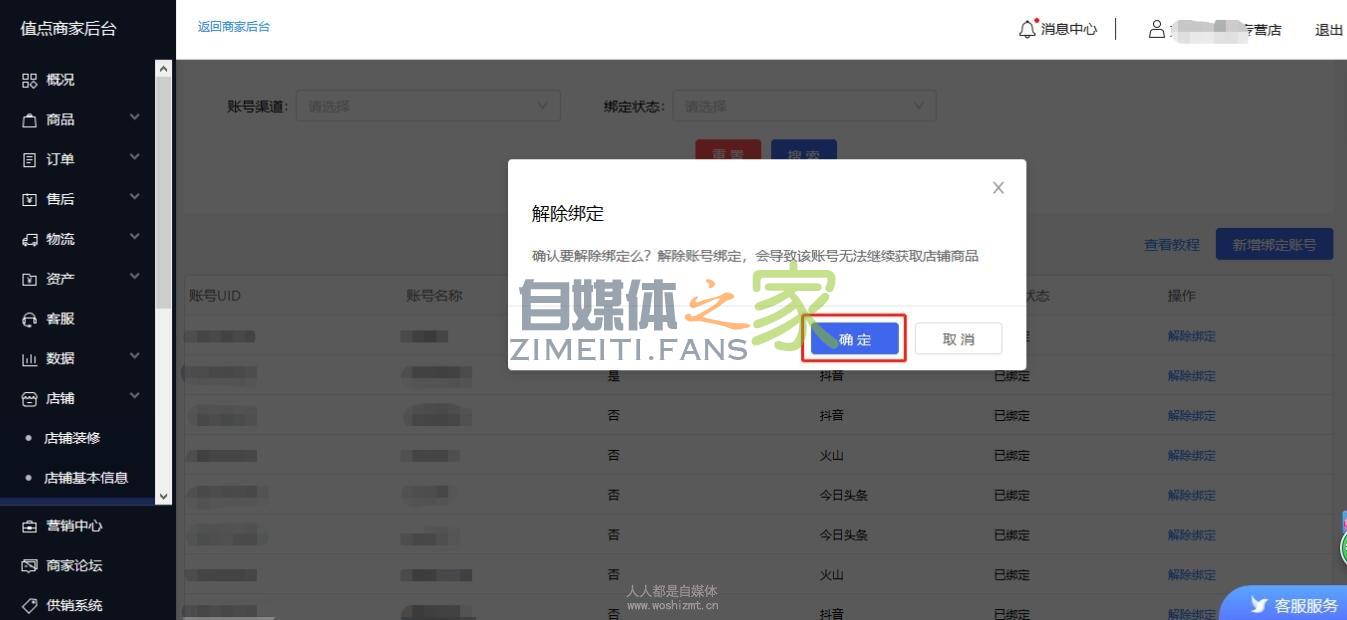Screen dimensions: 1347x620
Task: Select the 商品 products icon
Action: [x=29, y=119]
